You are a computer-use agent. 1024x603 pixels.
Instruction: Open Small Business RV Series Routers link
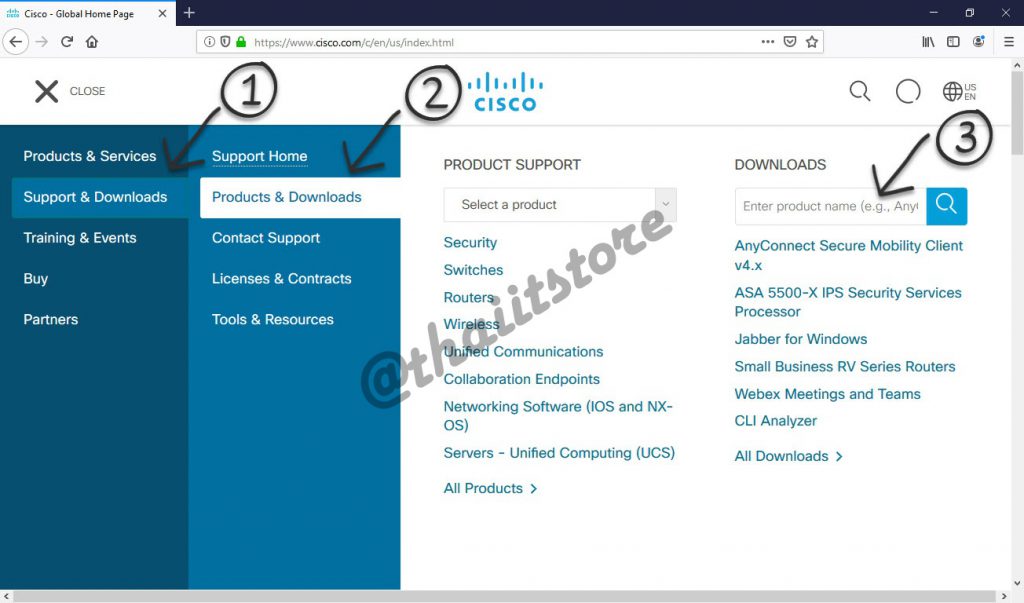(844, 367)
